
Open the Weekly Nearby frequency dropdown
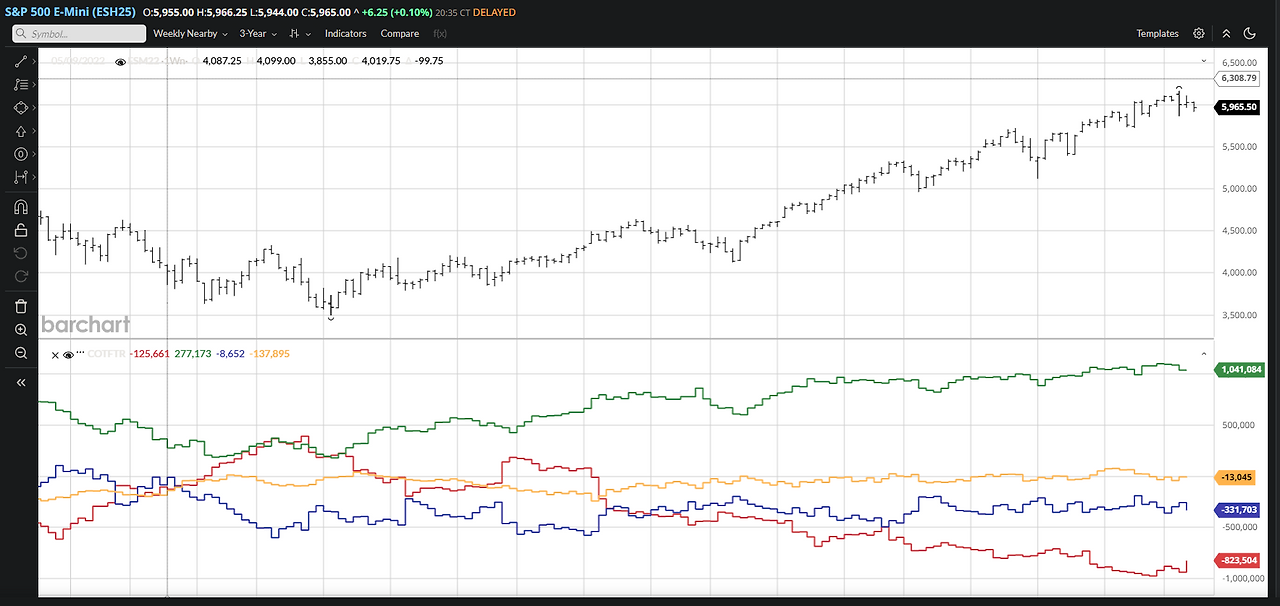coord(189,33)
